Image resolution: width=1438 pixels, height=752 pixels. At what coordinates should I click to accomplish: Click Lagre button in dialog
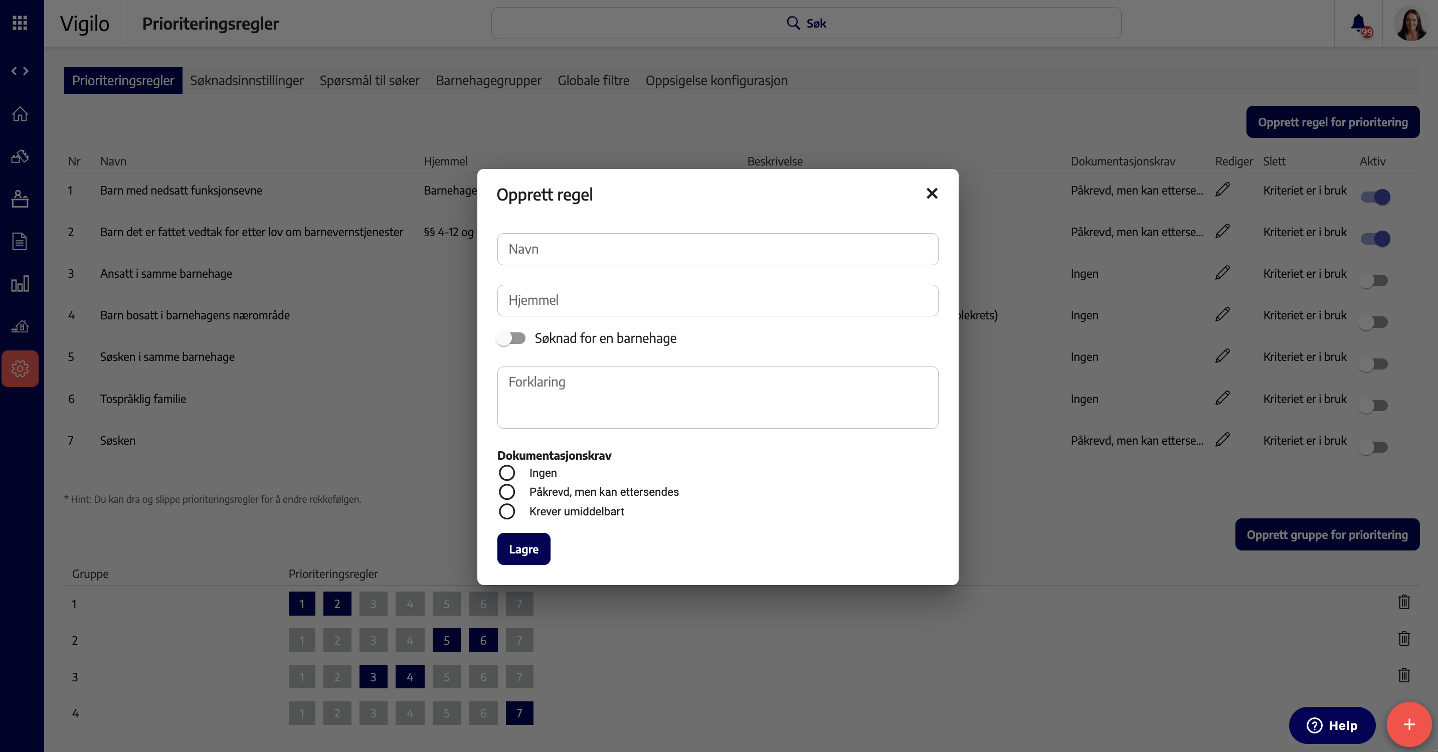(524, 549)
